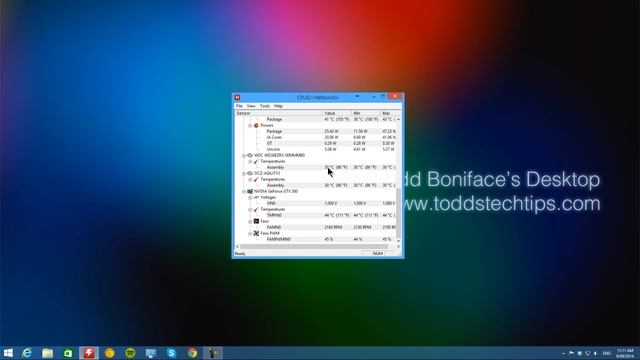Collapse the NVIDIA GeForce GTX 580 node
The image size is (640, 360).
coord(244,191)
